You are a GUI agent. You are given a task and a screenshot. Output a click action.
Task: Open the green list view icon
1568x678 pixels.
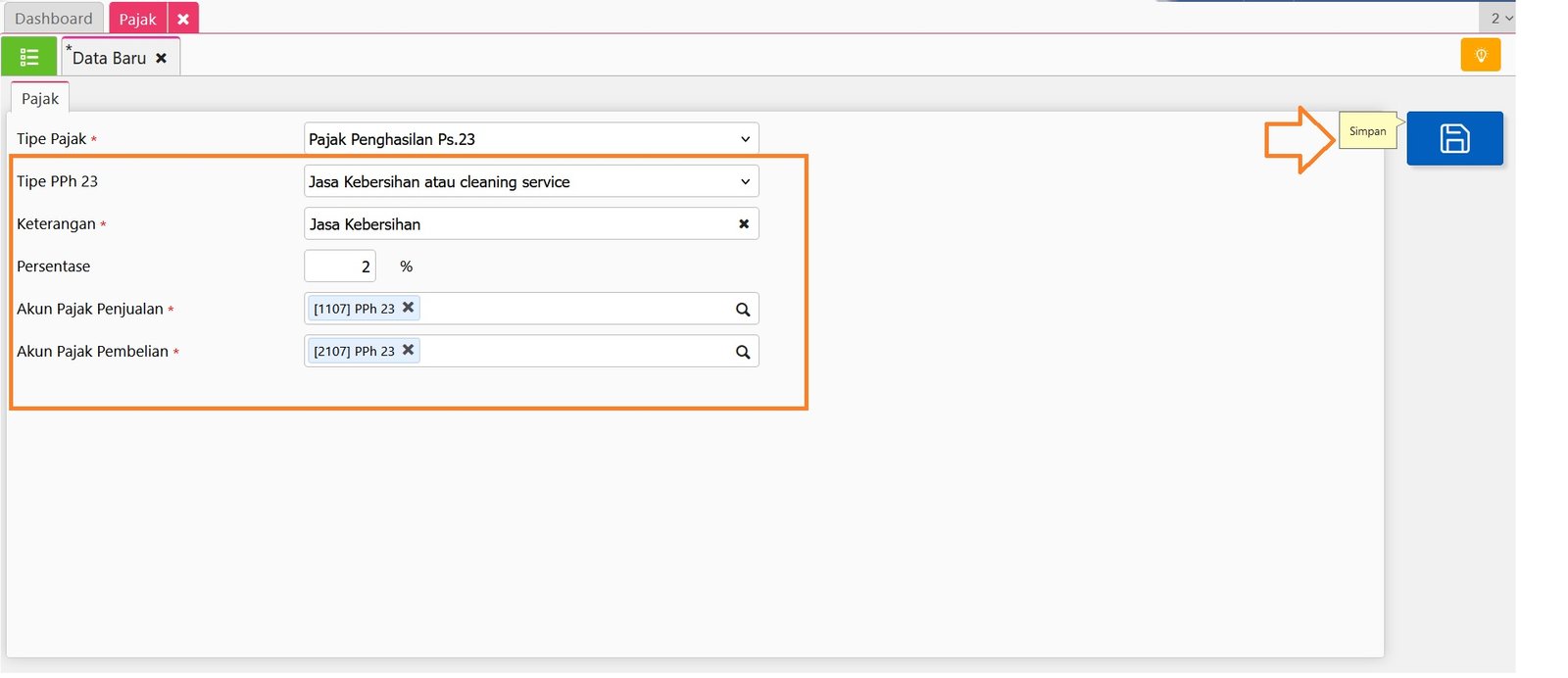[x=29, y=58]
